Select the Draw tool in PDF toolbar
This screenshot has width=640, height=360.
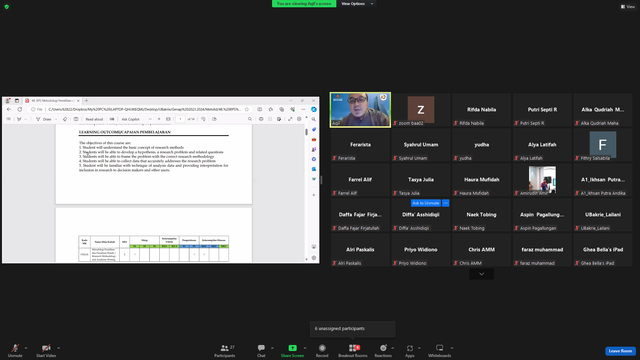coord(44,119)
